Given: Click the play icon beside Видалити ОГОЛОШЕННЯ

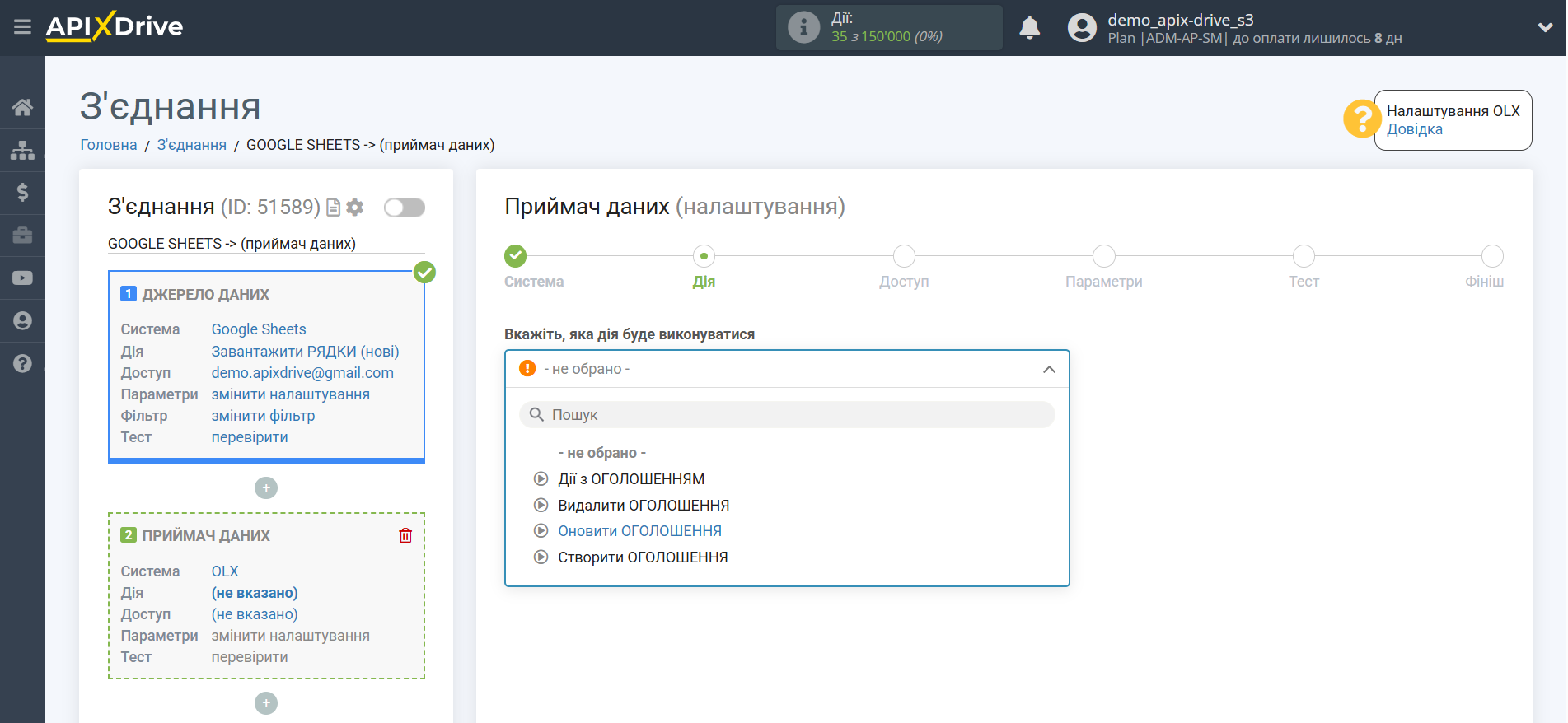Looking at the screenshot, I should click(x=541, y=505).
